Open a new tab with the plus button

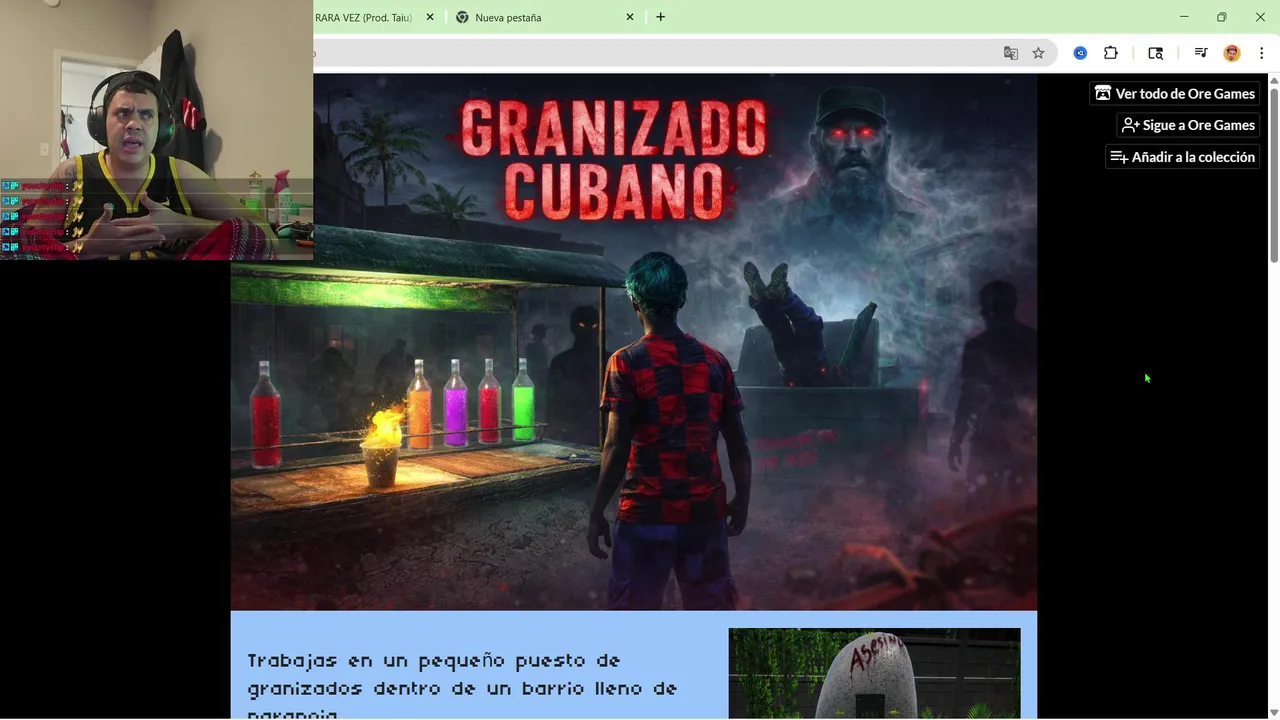coord(660,17)
